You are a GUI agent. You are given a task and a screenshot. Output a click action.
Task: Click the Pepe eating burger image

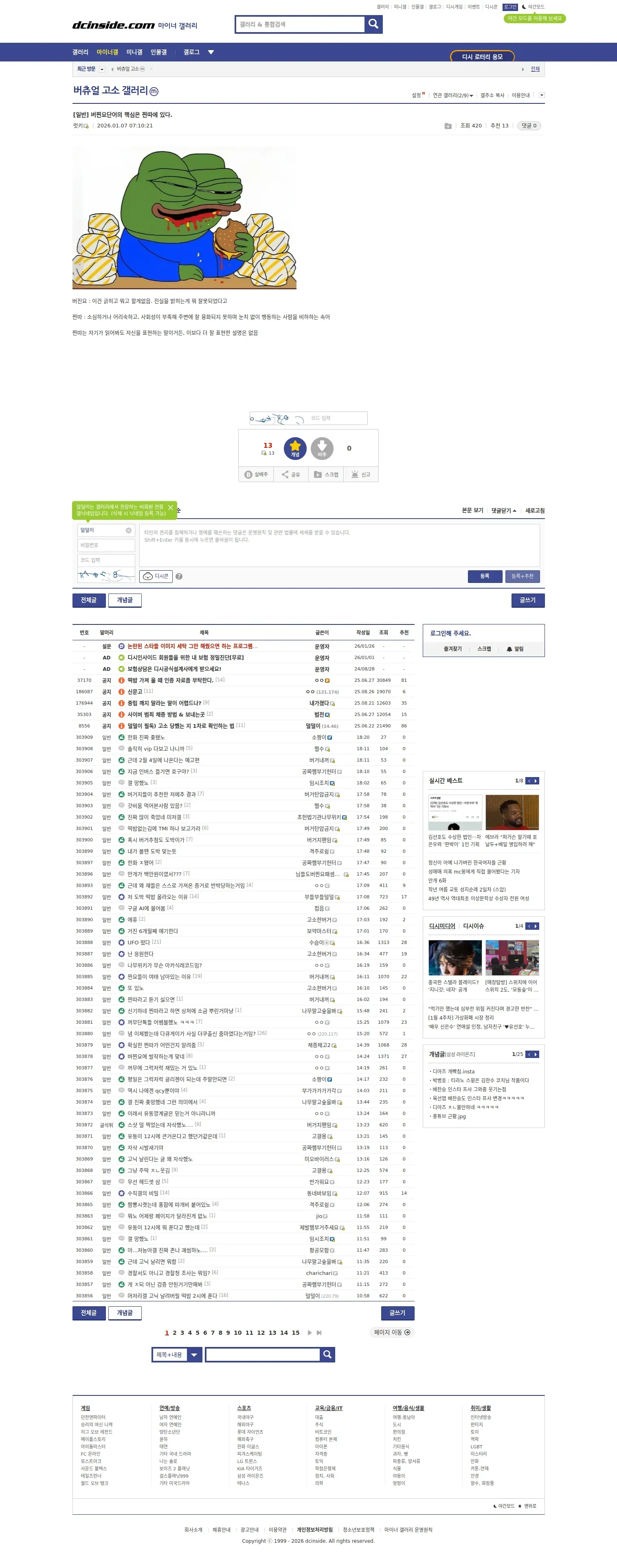coord(184,218)
